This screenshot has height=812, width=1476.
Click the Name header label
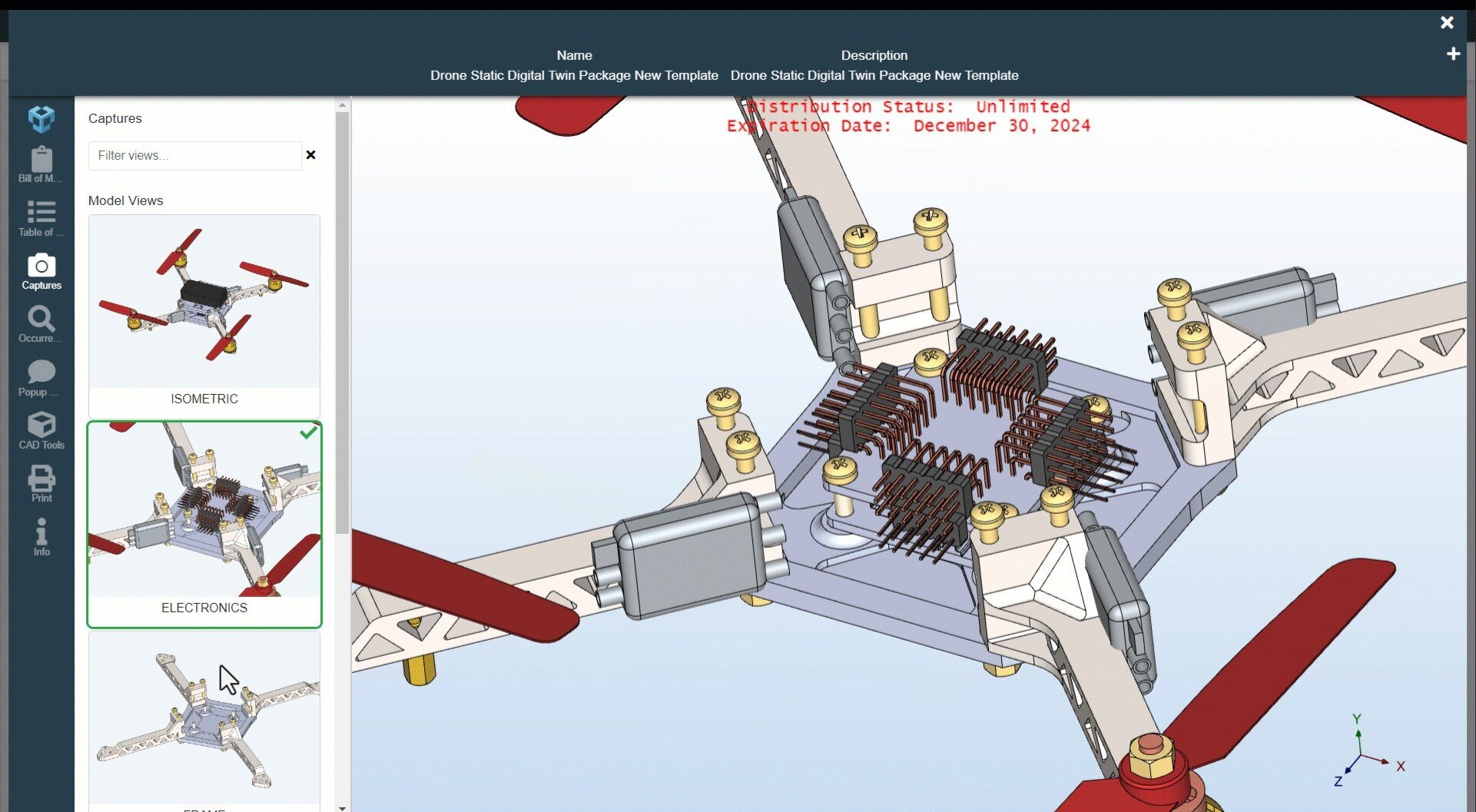[x=574, y=55]
